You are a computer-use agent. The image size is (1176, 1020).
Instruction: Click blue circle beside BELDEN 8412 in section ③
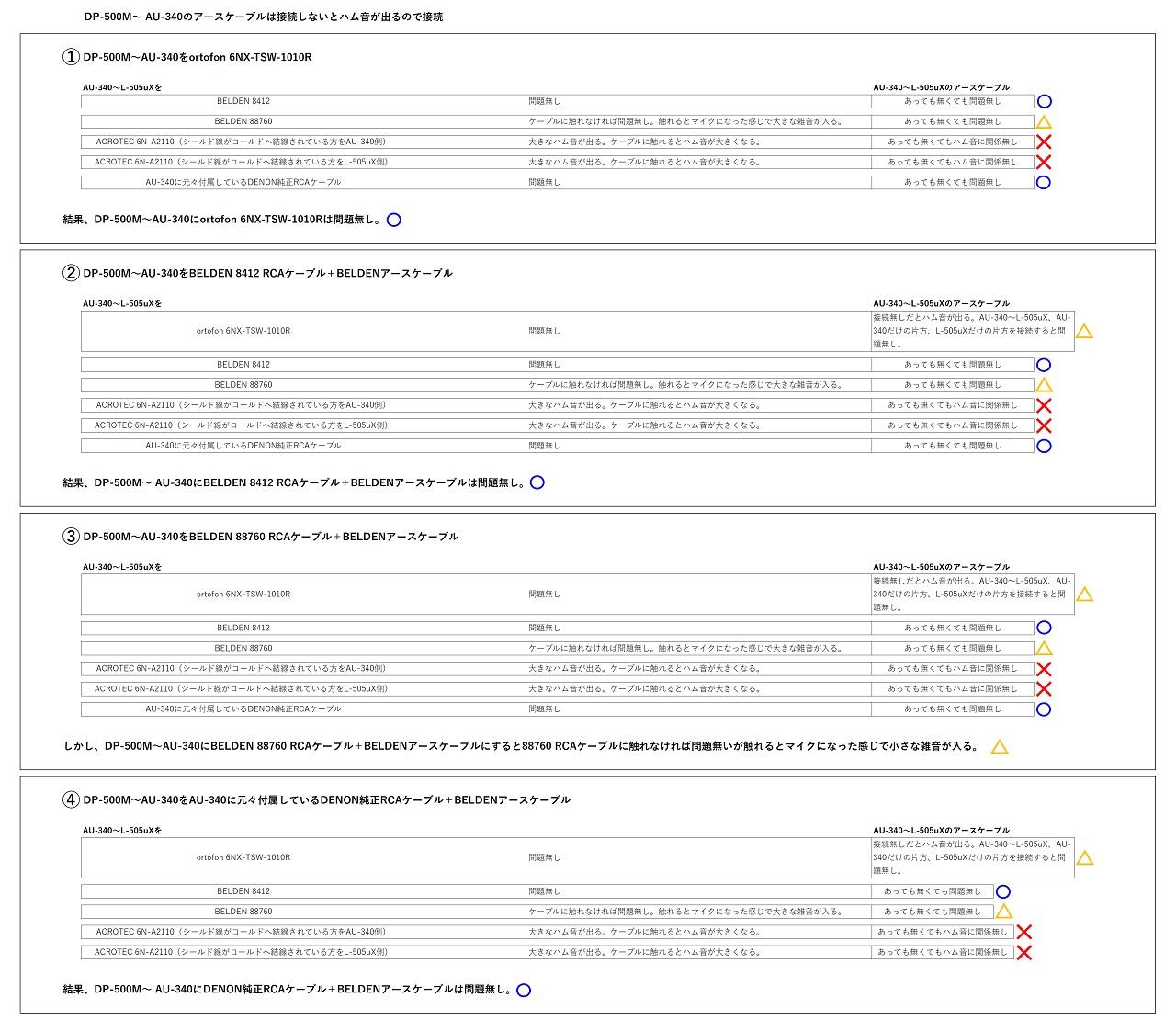point(1044,629)
